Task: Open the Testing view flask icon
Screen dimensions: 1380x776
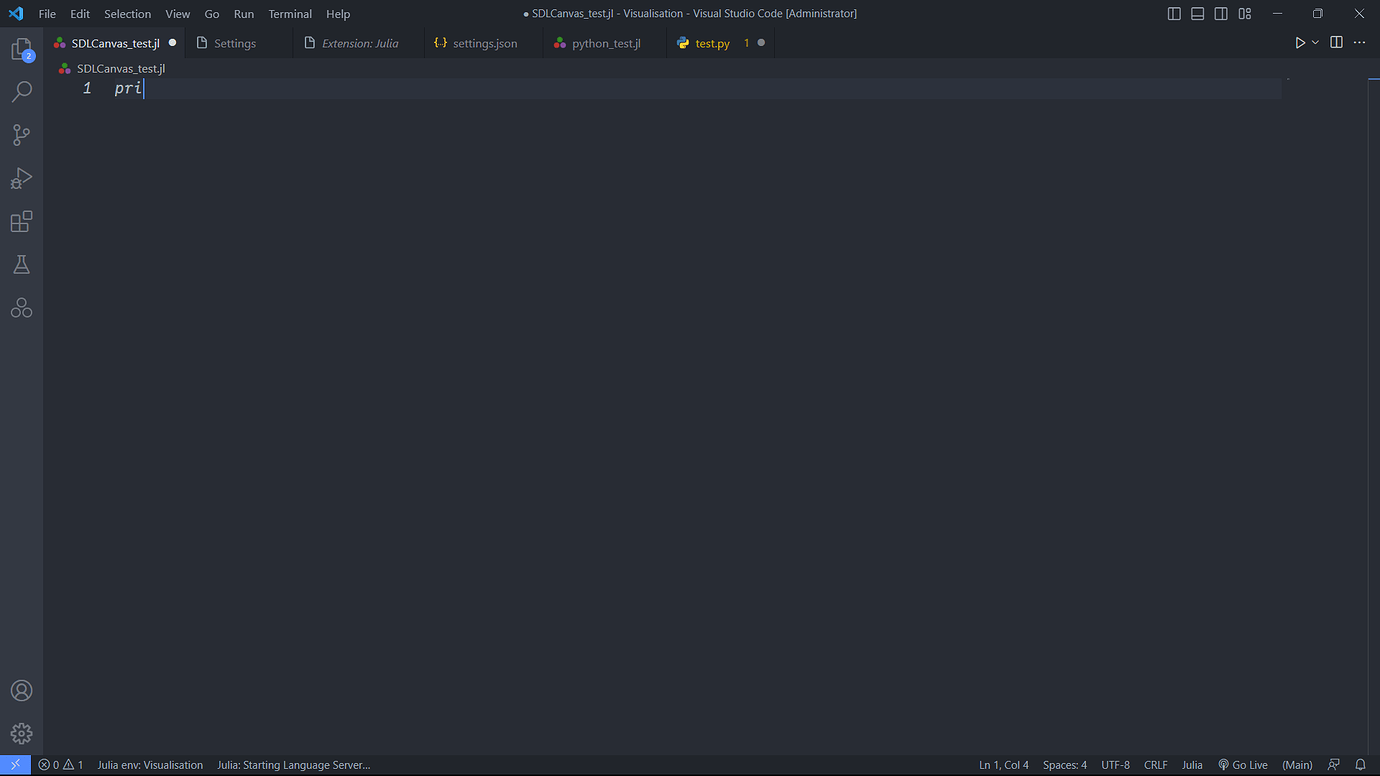Action: coord(21,264)
